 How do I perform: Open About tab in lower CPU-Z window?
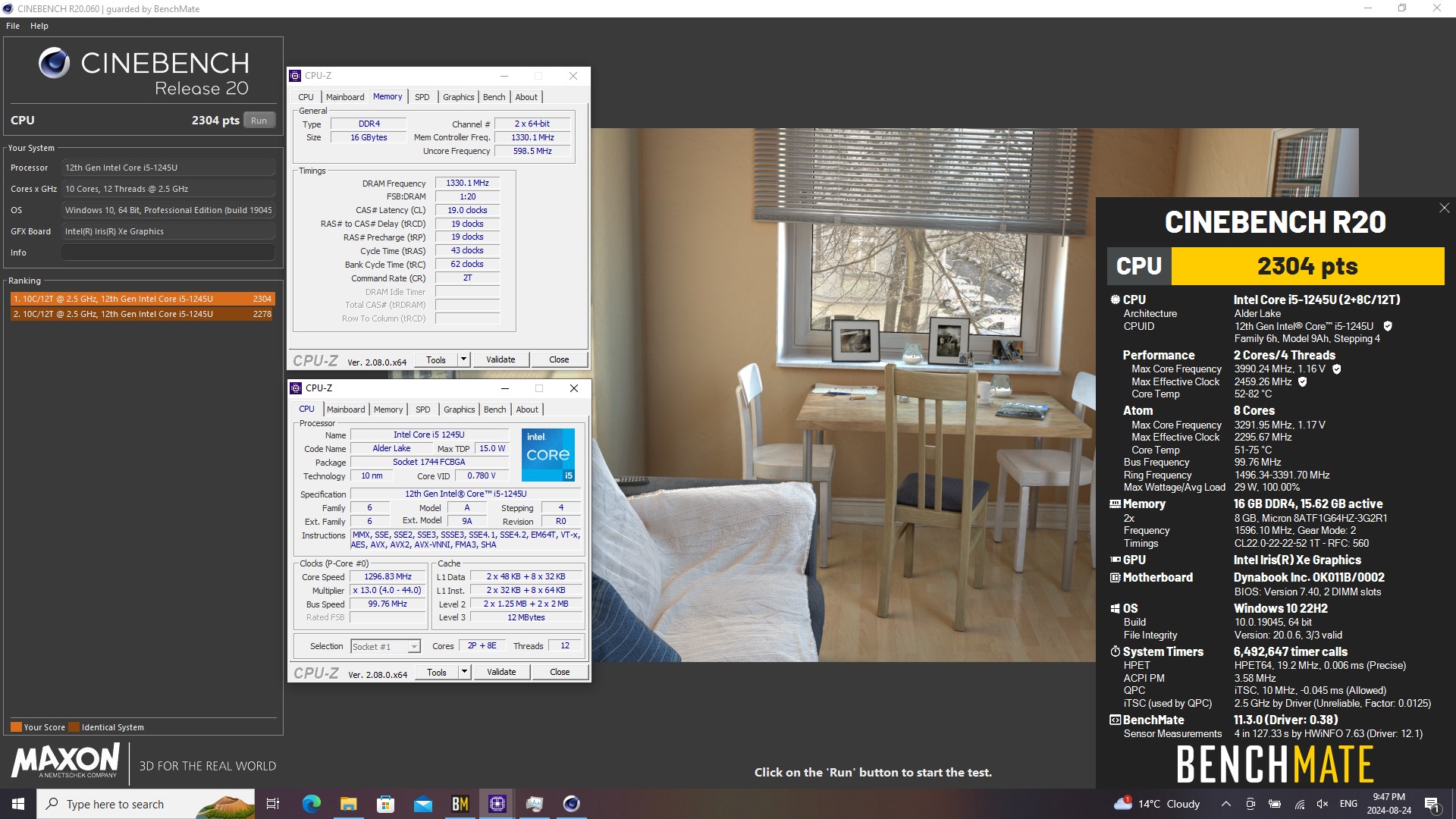click(x=527, y=409)
